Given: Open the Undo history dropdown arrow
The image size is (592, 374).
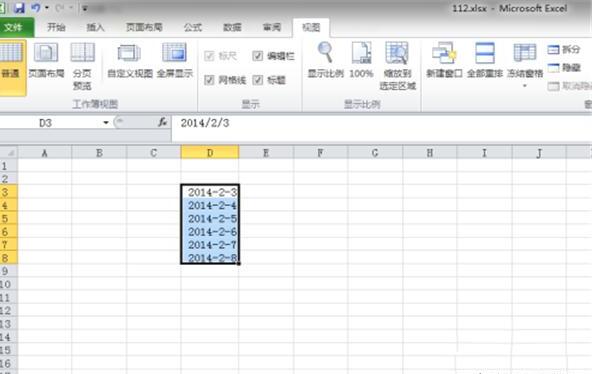Looking at the screenshot, I should [47, 8].
